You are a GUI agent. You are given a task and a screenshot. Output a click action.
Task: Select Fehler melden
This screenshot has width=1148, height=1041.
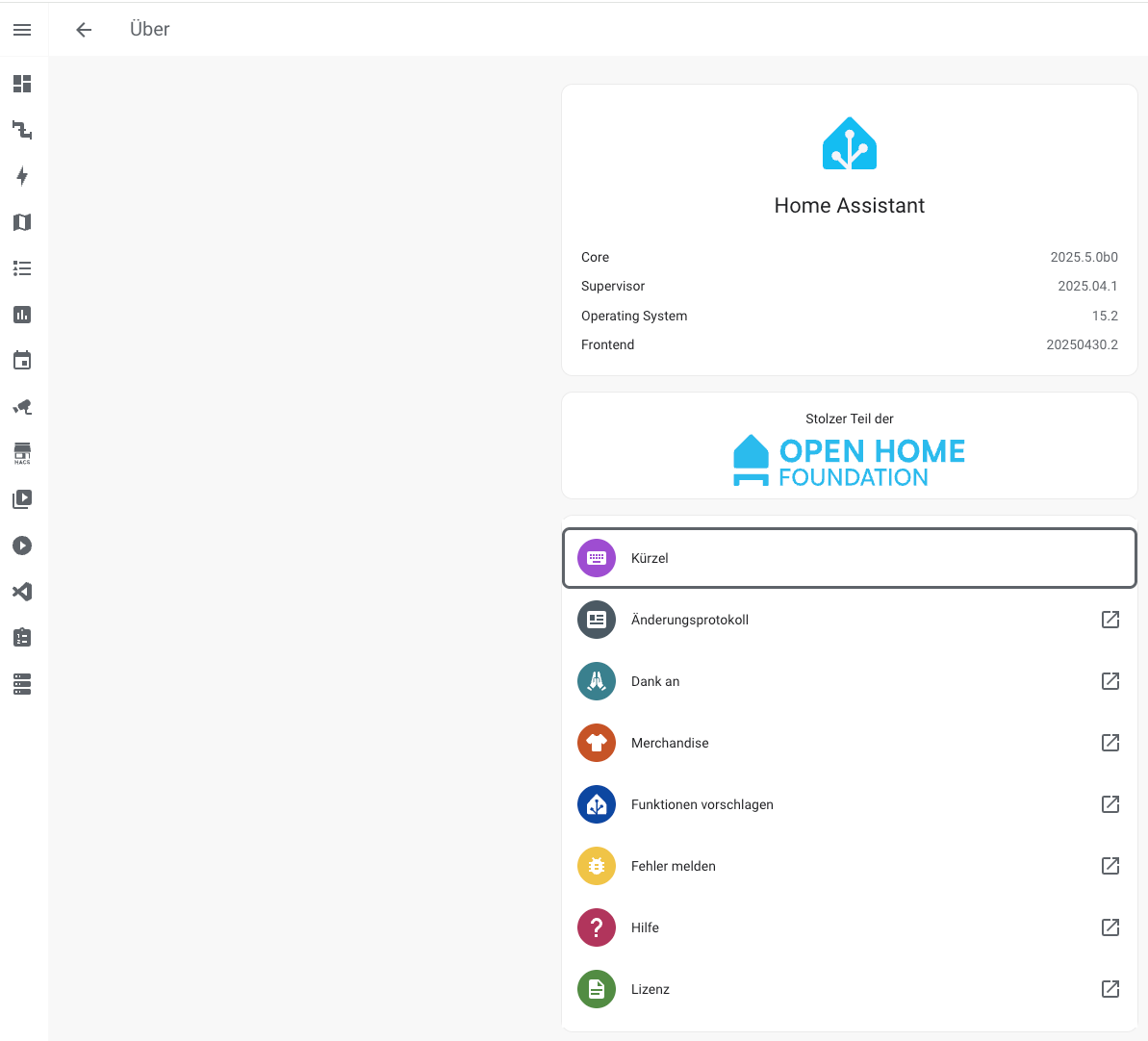(x=850, y=865)
